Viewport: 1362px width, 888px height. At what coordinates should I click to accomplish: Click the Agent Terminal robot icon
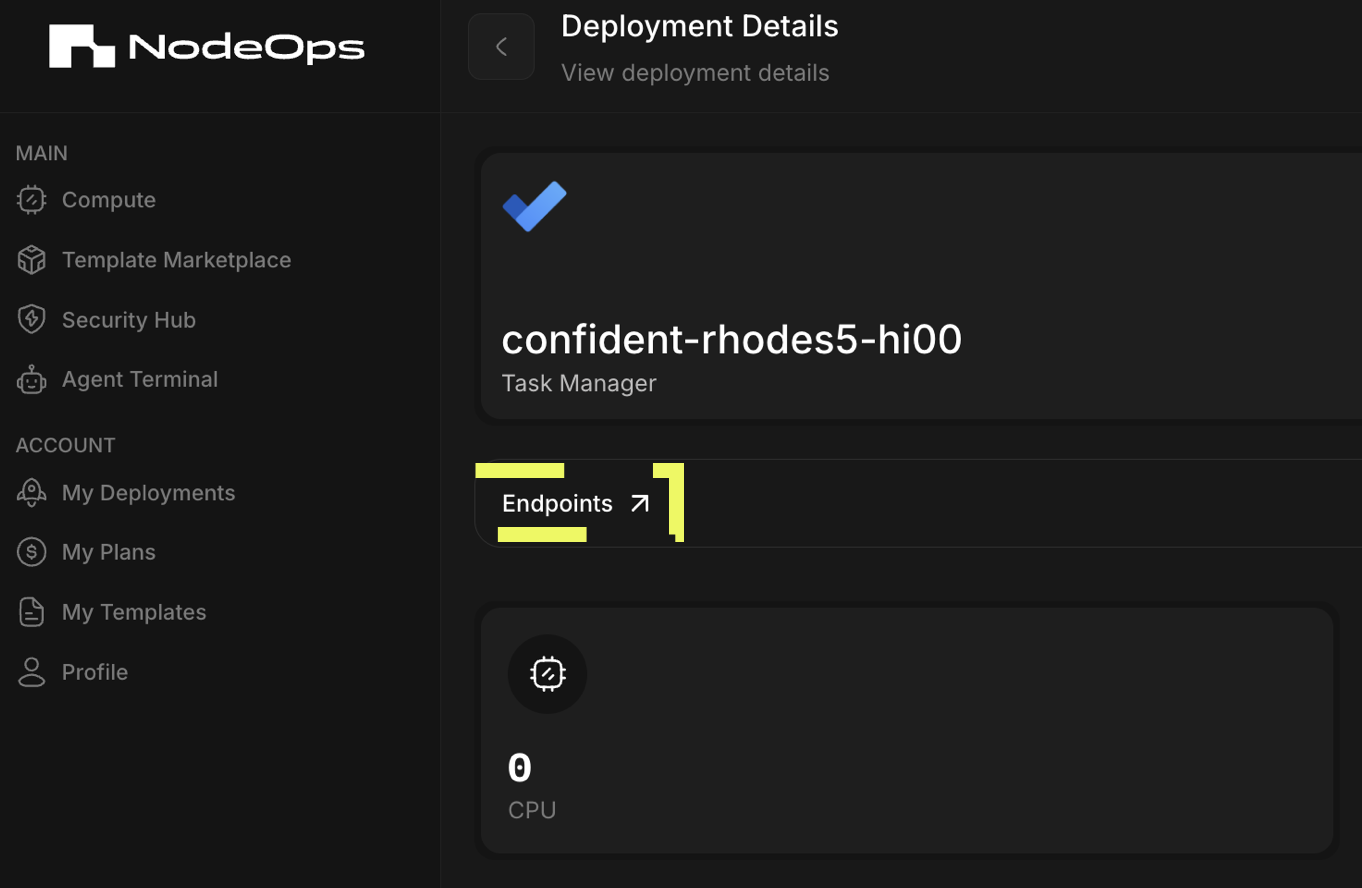(32, 380)
